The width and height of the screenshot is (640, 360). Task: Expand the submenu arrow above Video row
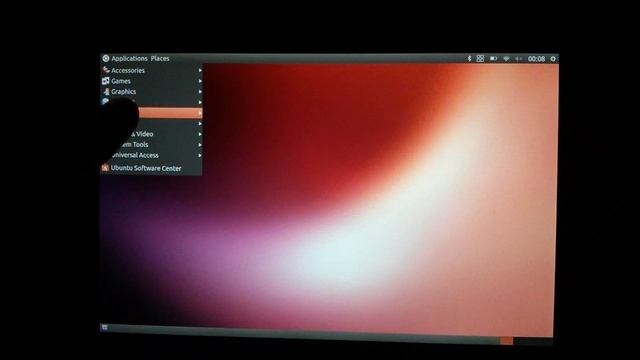(x=200, y=123)
